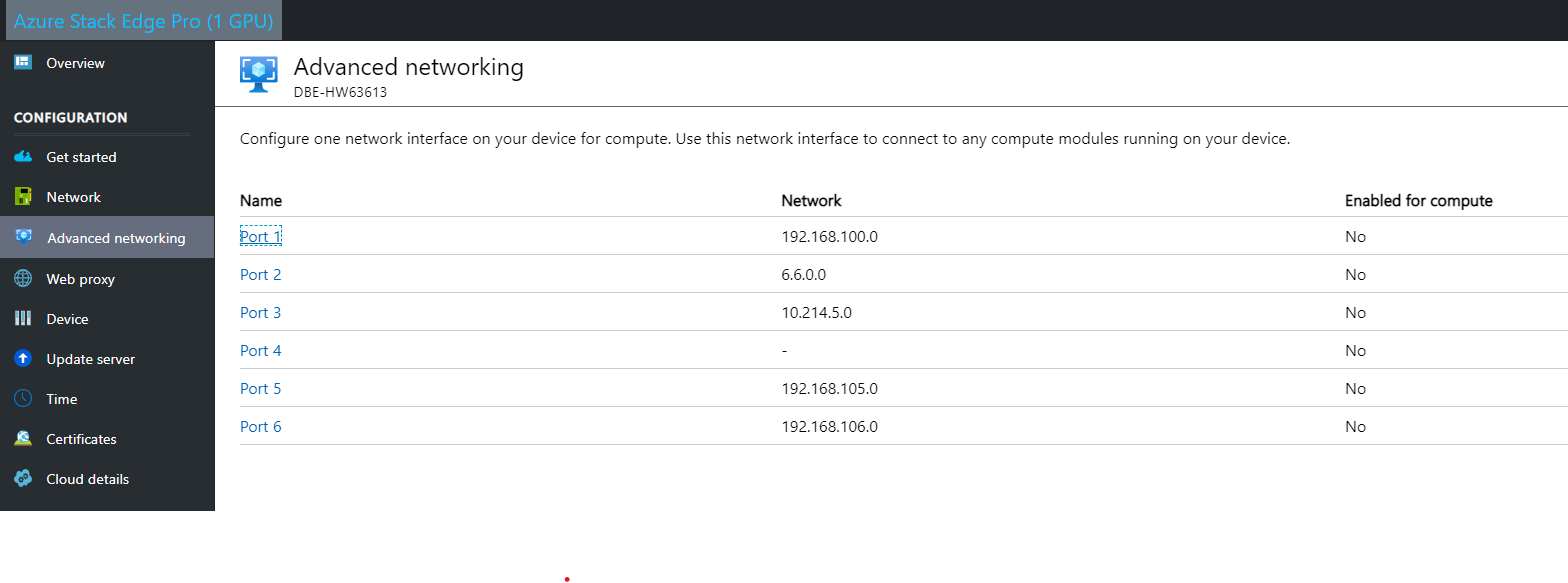The image size is (1568, 583).
Task: Select the Overview icon in the sidebar
Action: (x=21, y=62)
